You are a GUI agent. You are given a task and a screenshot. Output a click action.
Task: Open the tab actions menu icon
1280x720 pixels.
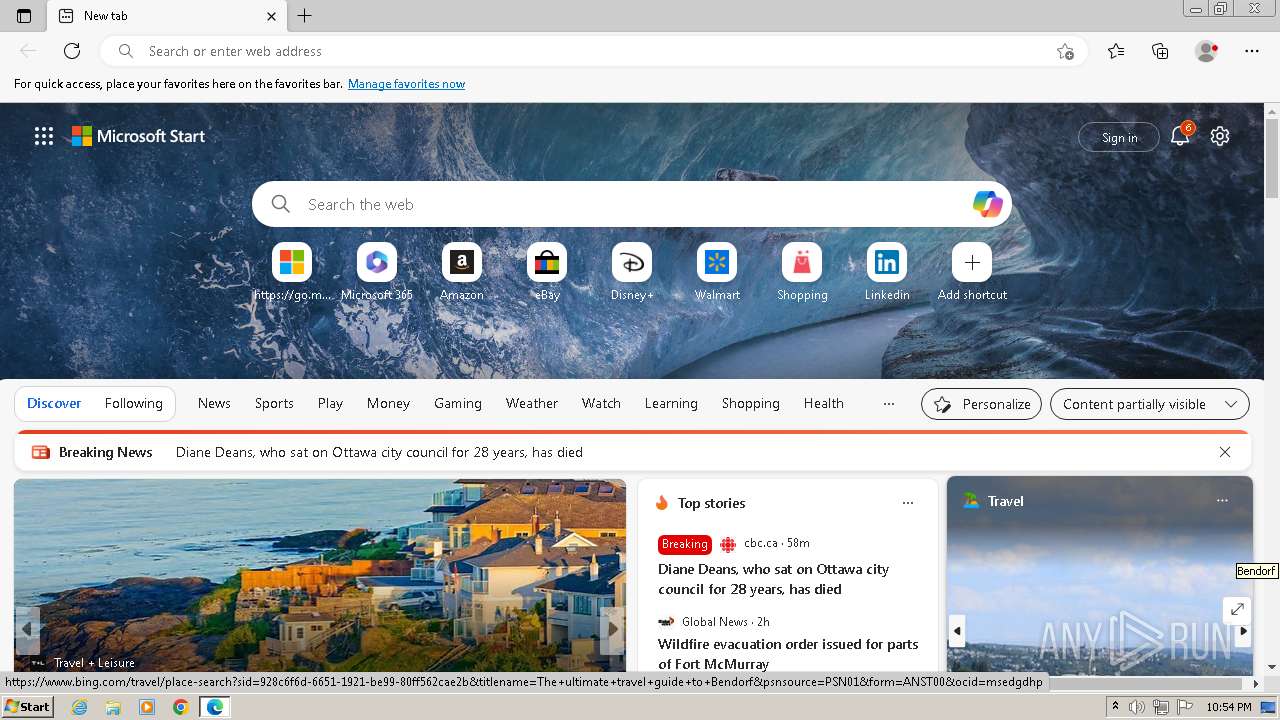(x=24, y=16)
